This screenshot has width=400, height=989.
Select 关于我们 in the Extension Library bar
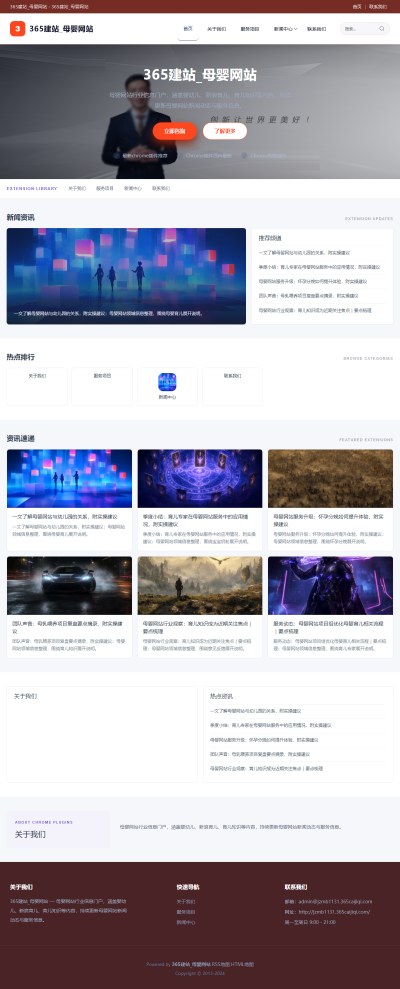click(x=77, y=189)
